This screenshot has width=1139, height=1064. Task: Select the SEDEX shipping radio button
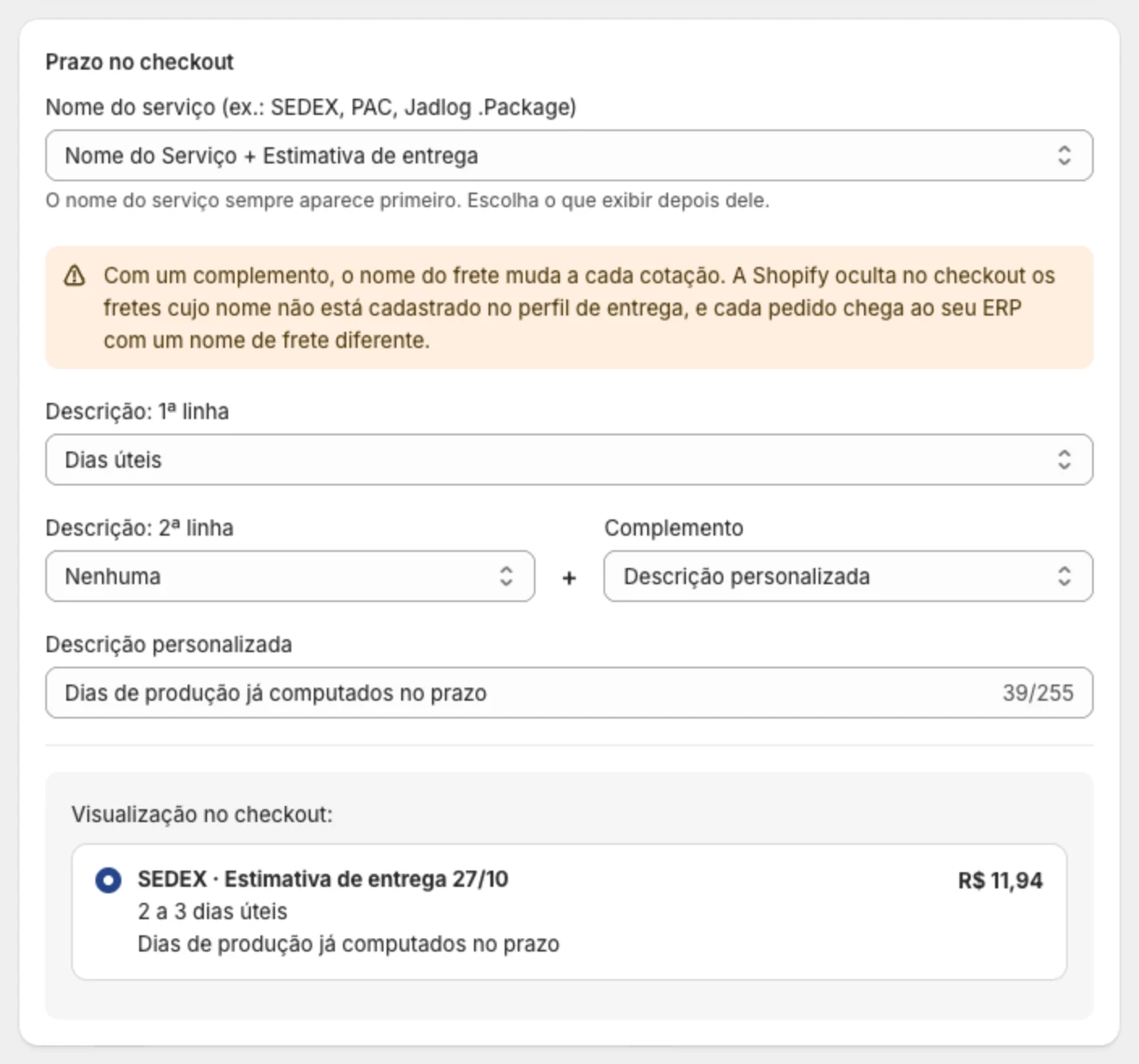(x=108, y=880)
